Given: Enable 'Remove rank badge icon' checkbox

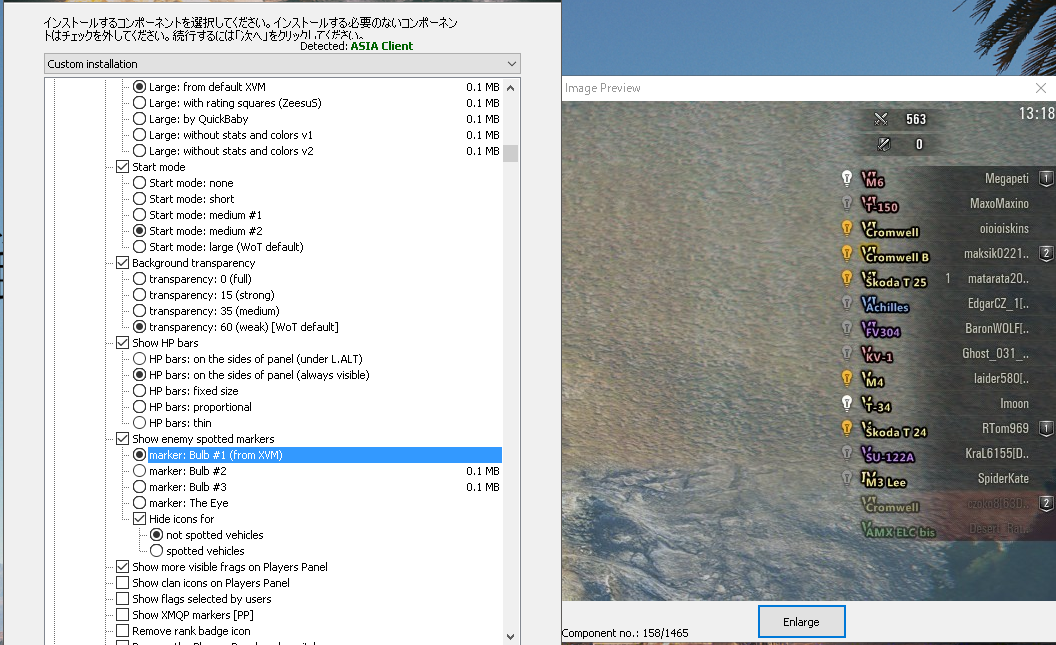Looking at the screenshot, I should pos(123,631).
